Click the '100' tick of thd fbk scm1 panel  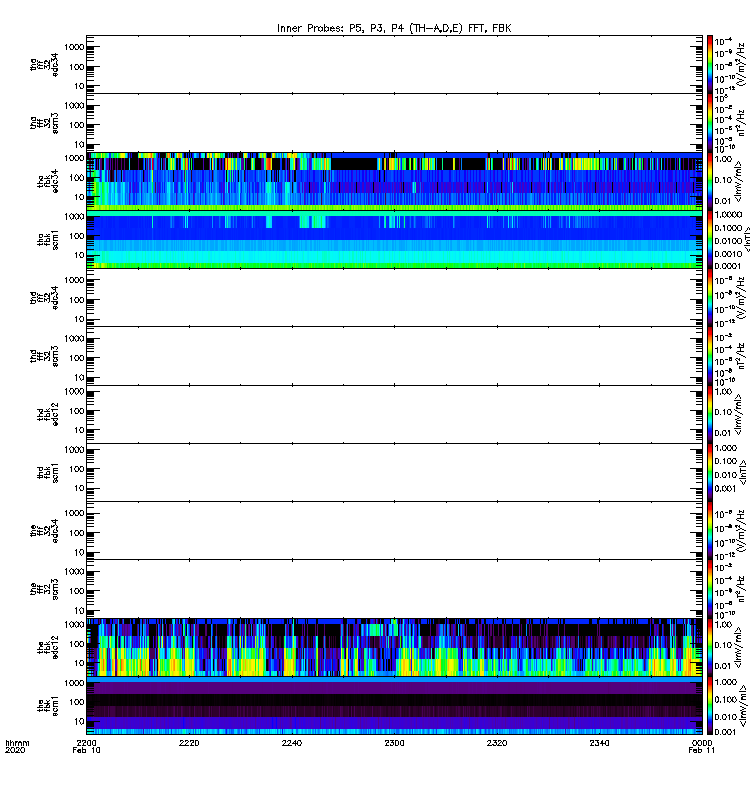tap(77, 469)
